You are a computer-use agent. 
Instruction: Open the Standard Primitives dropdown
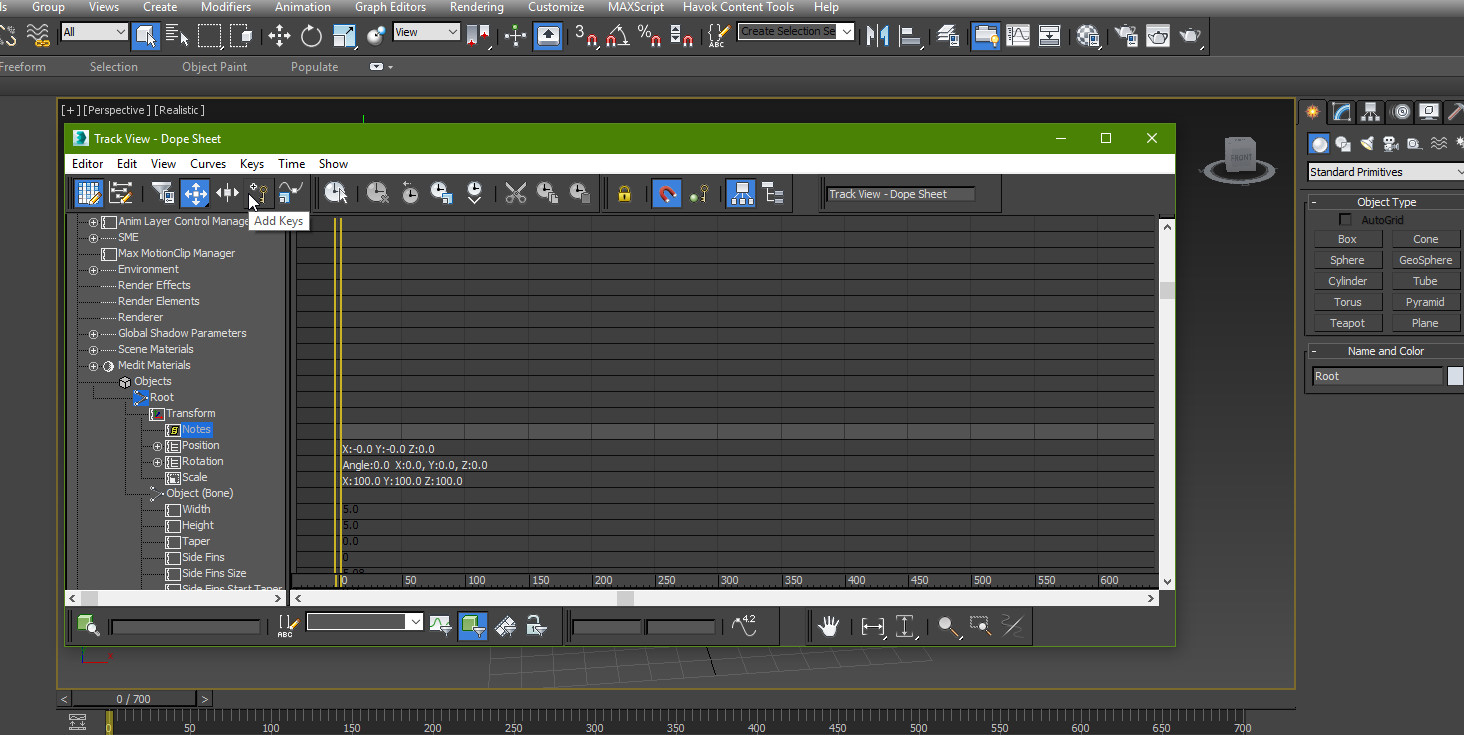pos(1384,171)
